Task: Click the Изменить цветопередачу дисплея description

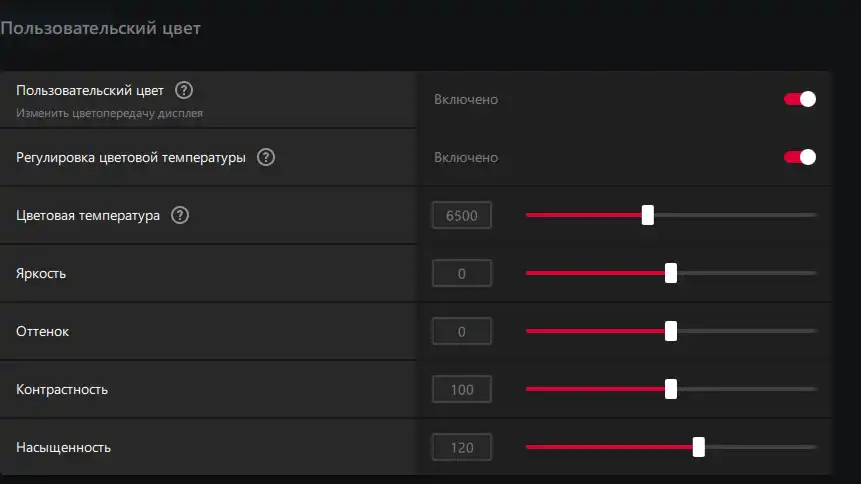Action: tap(109, 113)
